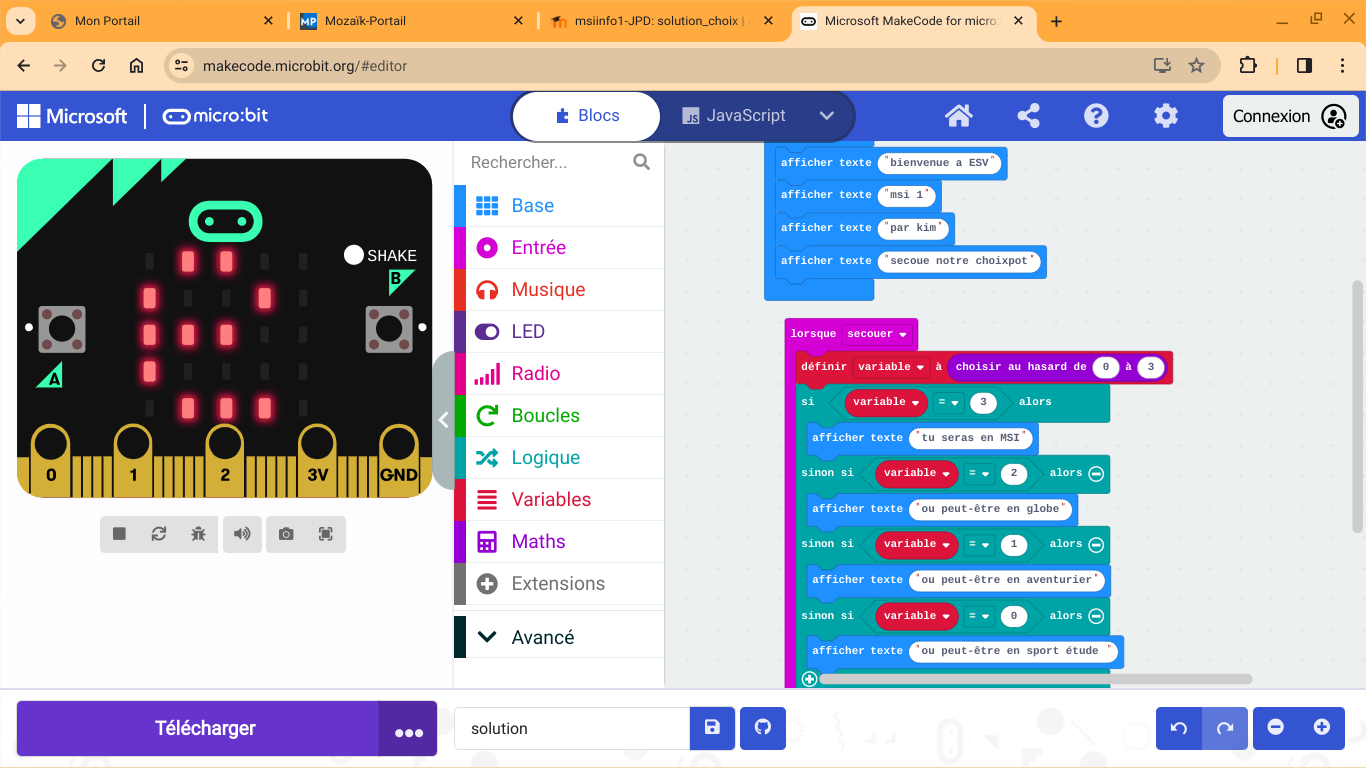Viewport: 1366px width, 768px height.
Task: Open variable dropdown in définir block
Action: pos(892,367)
